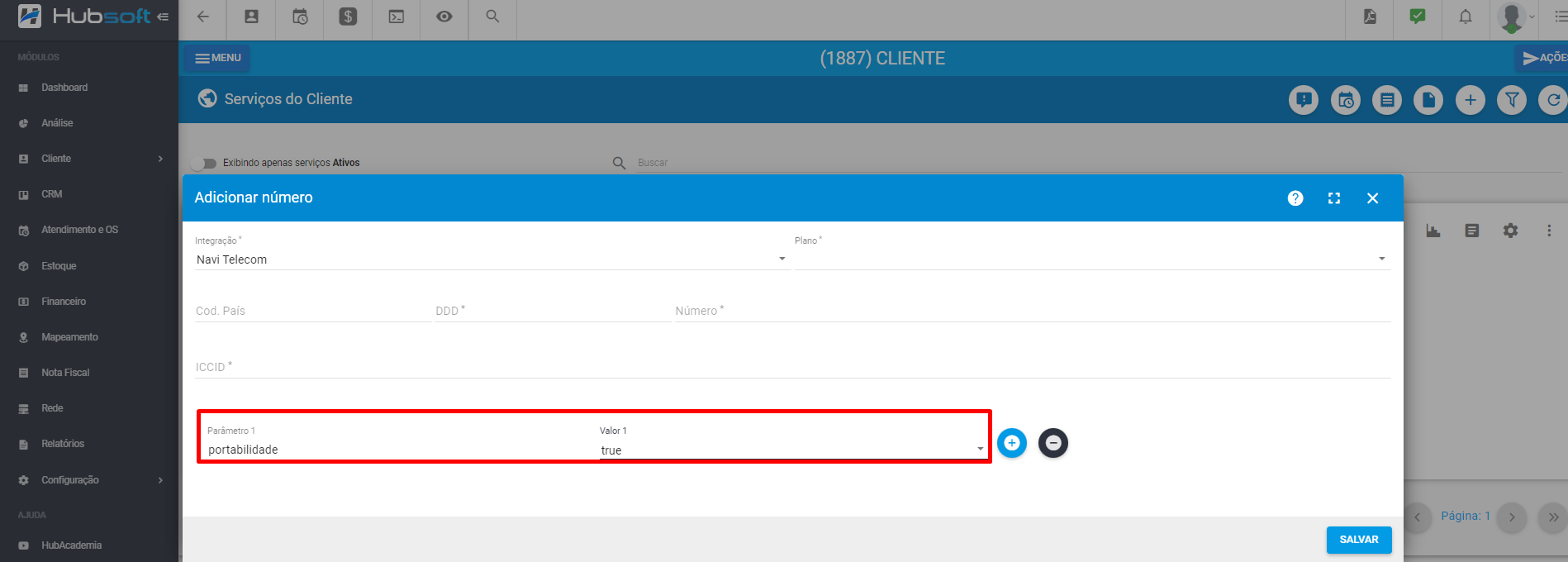Jump to the last page double arrow
Image resolution: width=1568 pixels, height=562 pixels.
[x=1553, y=517]
